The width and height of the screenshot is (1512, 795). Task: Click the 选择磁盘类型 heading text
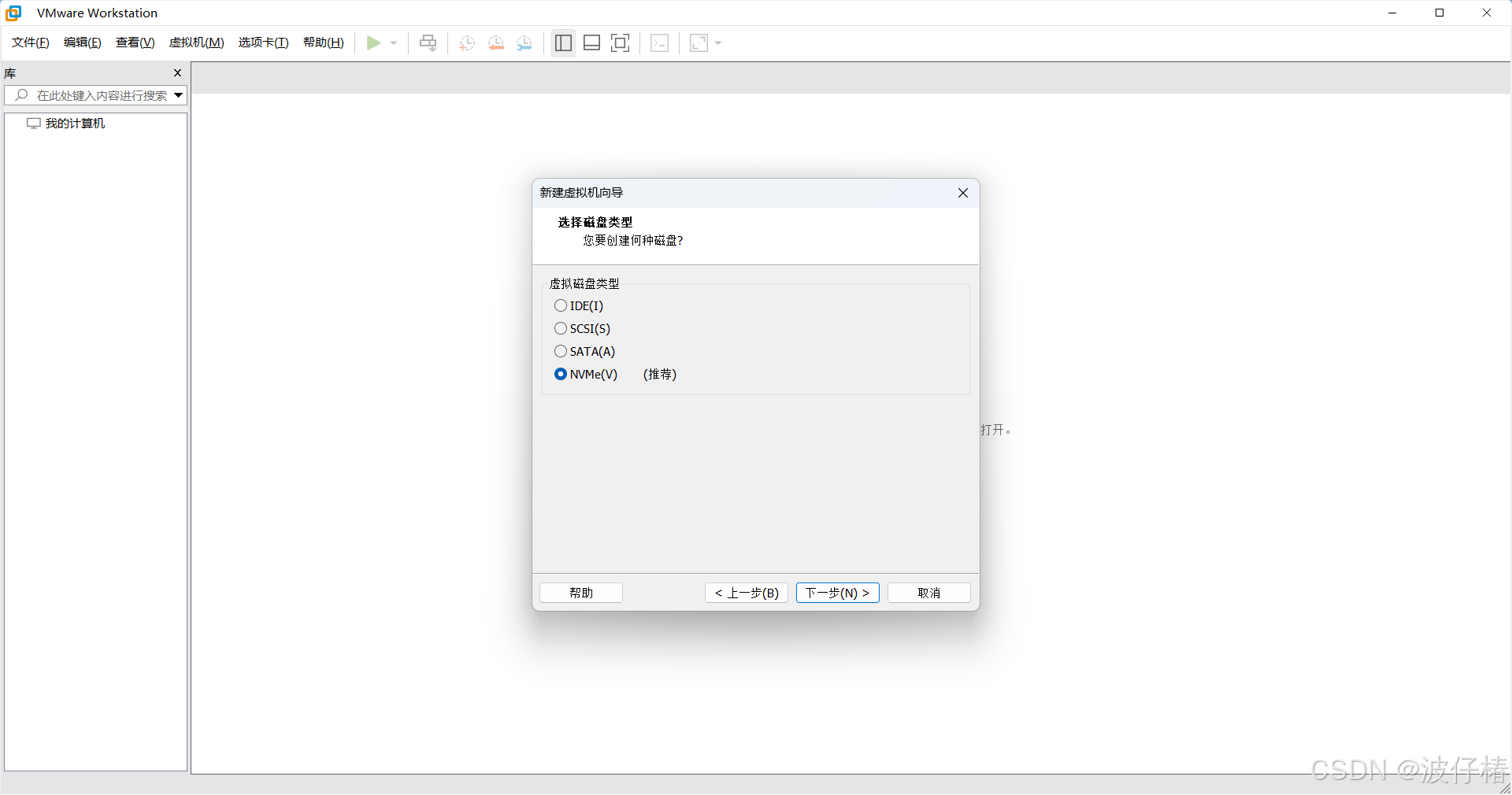pos(595,222)
